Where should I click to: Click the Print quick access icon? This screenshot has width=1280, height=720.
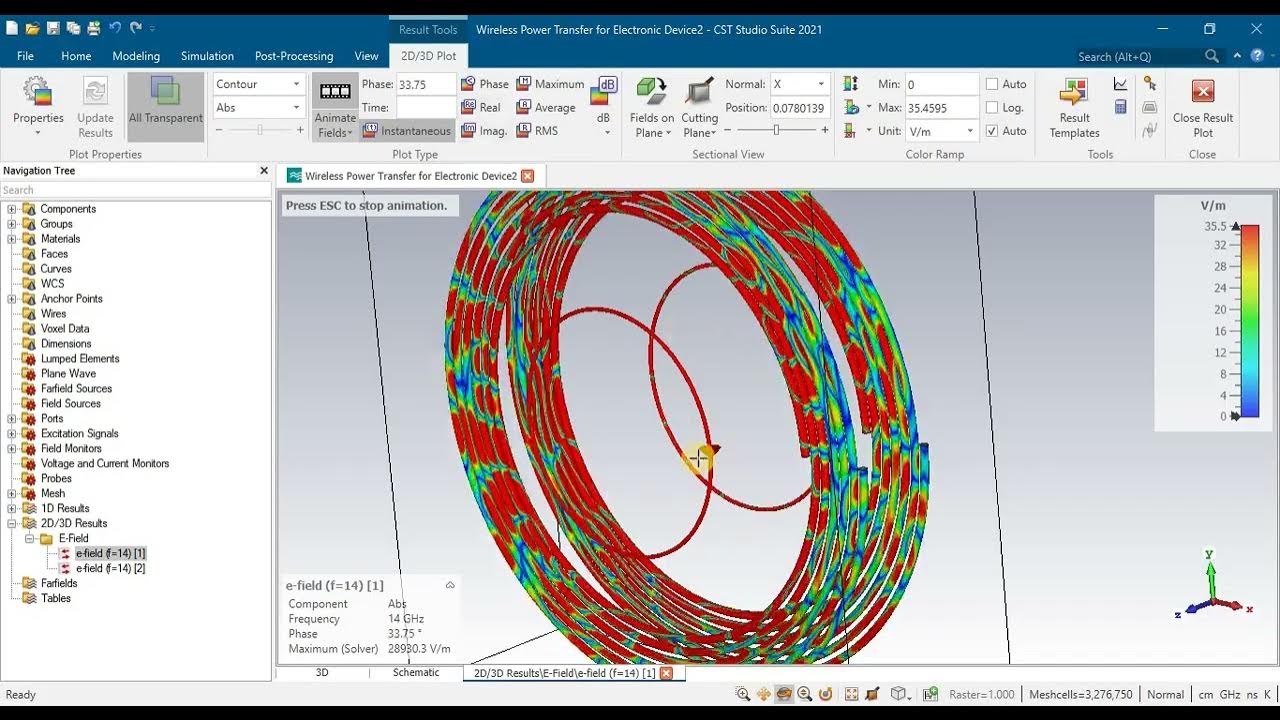click(x=93, y=29)
